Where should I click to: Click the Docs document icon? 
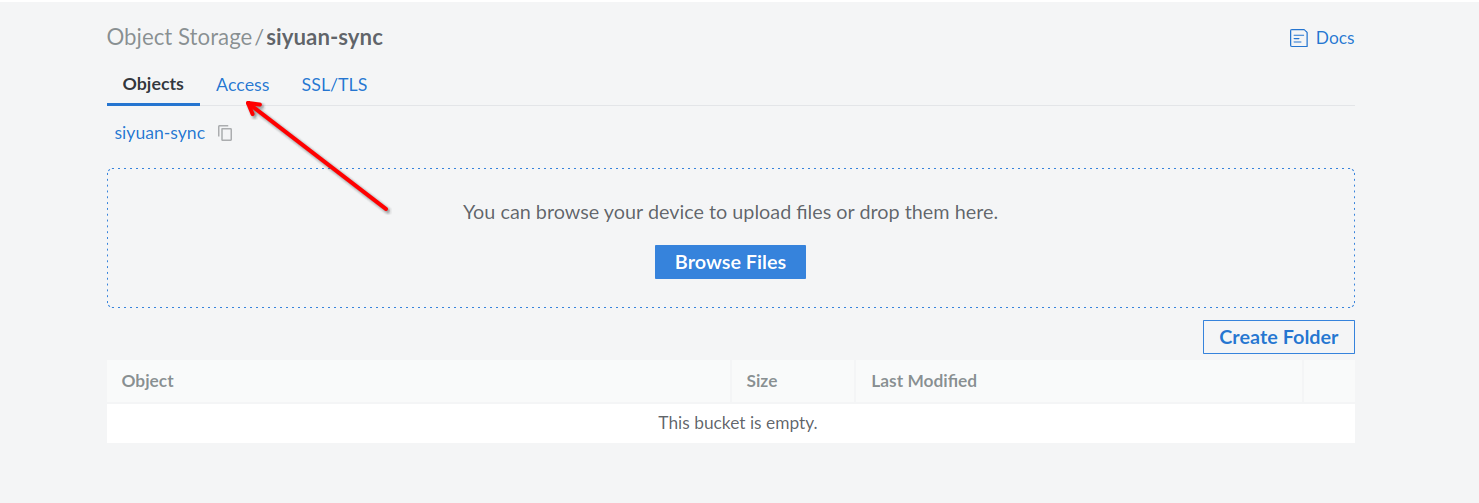coord(1299,38)
